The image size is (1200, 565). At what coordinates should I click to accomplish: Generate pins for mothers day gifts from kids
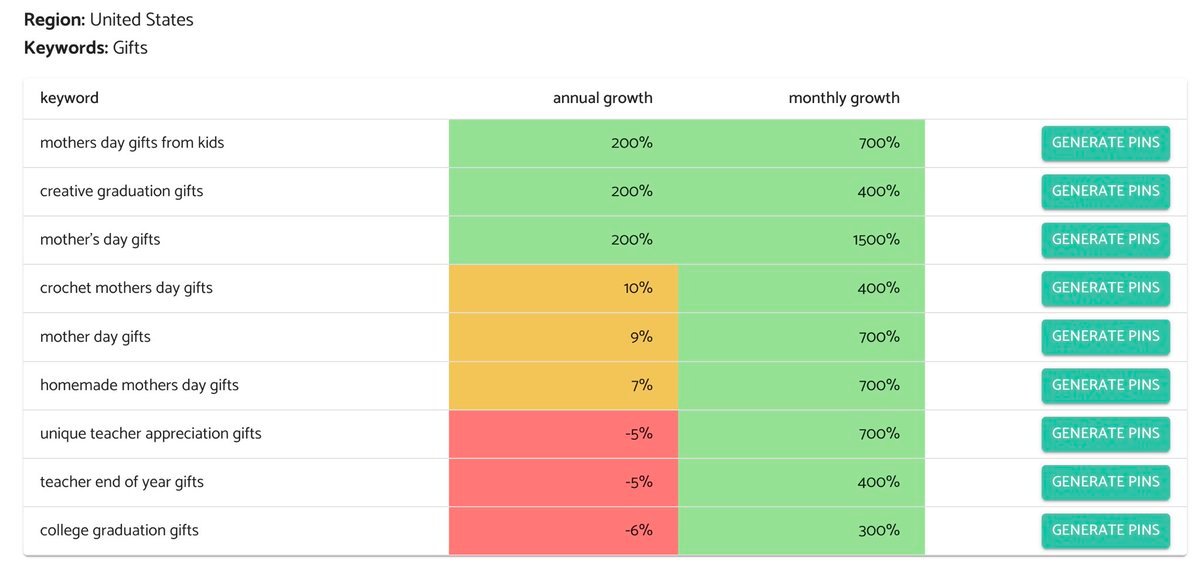[1105, 143]
